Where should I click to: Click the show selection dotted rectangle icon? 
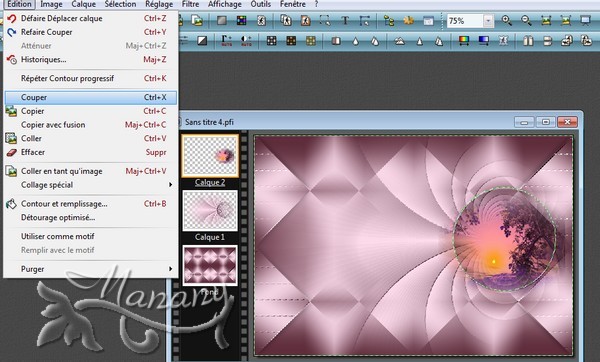pyautogui.click(x=325, y=20)
